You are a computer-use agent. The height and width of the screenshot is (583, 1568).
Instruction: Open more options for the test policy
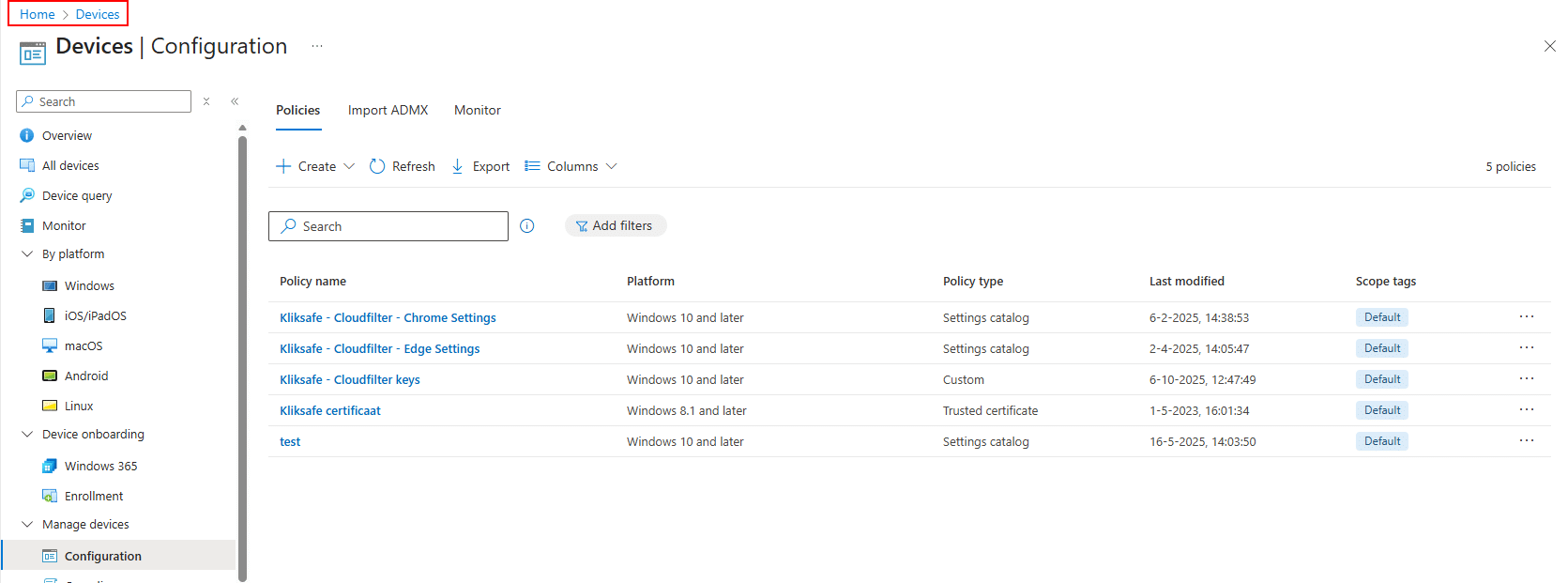pyautogui.click(x=1526, y=441)
